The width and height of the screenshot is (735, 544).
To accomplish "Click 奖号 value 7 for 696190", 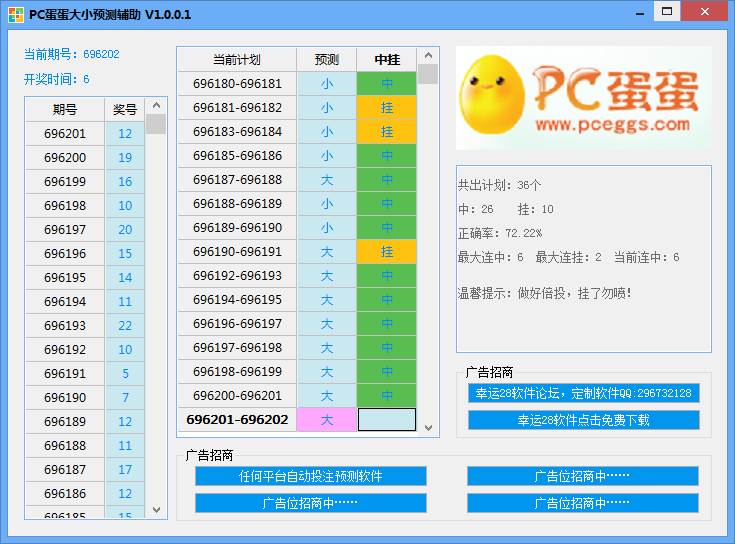I will click(x=125, y=397).
